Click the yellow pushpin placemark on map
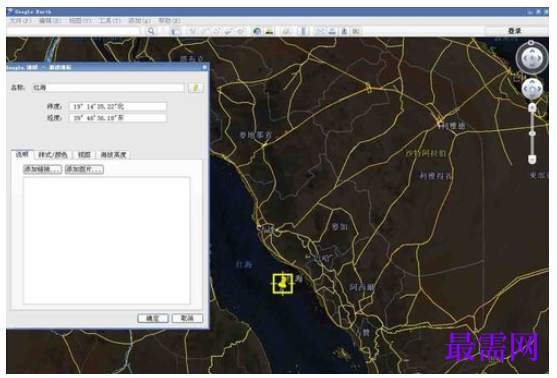Viewport: 557px width, 378px height. (283, 284)
